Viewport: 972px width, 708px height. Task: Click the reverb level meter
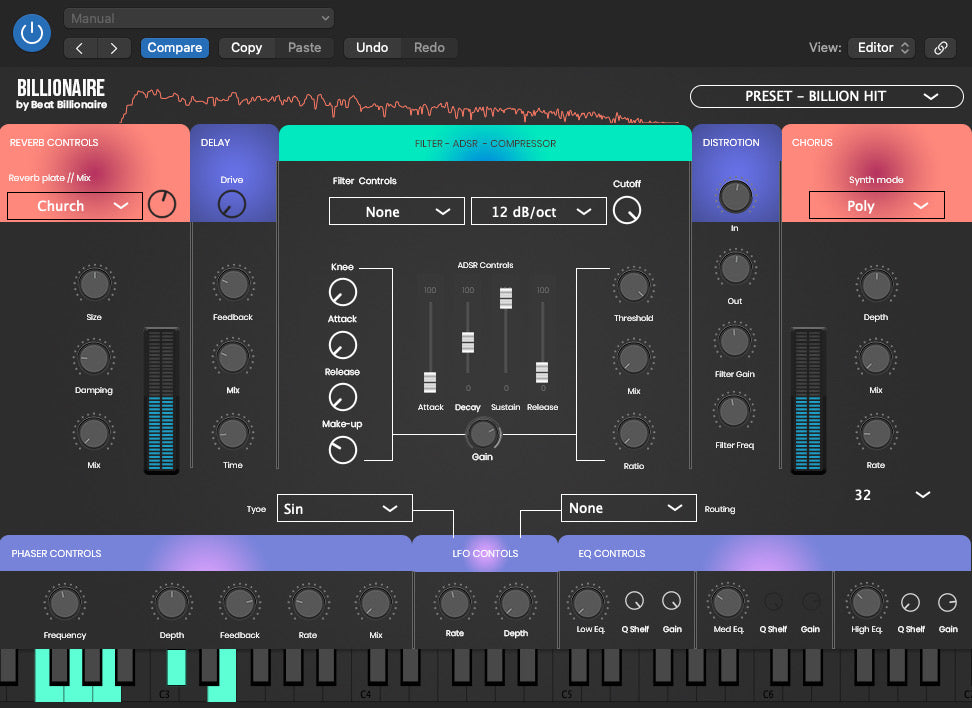click(161, 400)
